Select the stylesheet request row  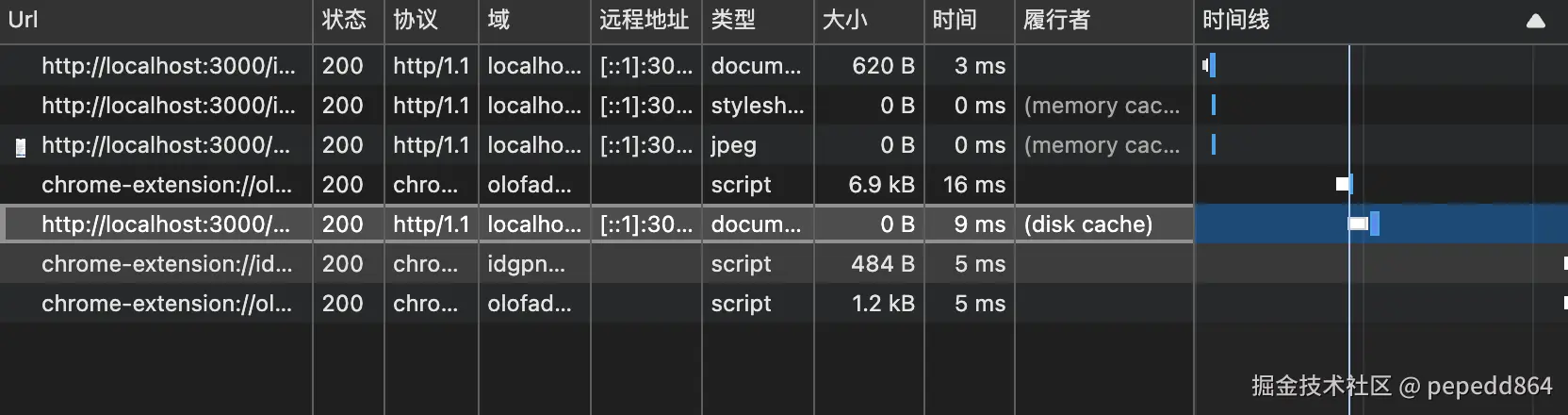click(168, 106)
